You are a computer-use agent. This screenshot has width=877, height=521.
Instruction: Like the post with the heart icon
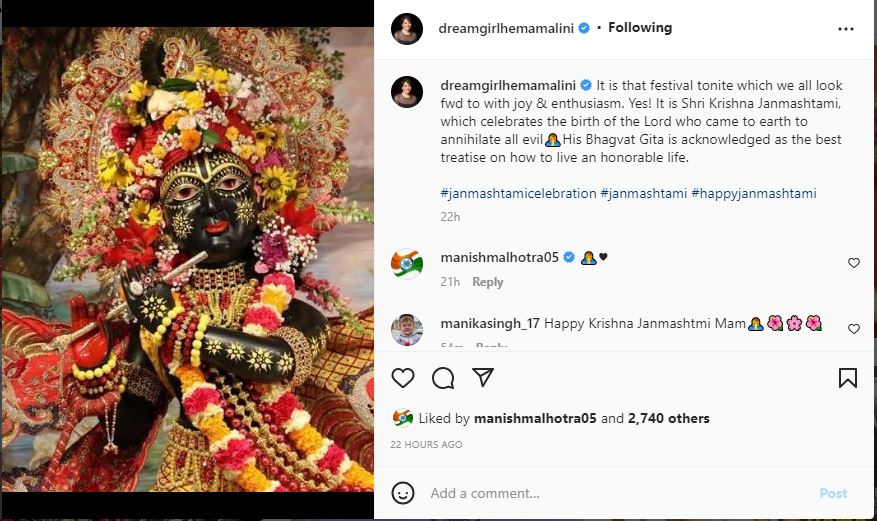(x=403, y=378)
